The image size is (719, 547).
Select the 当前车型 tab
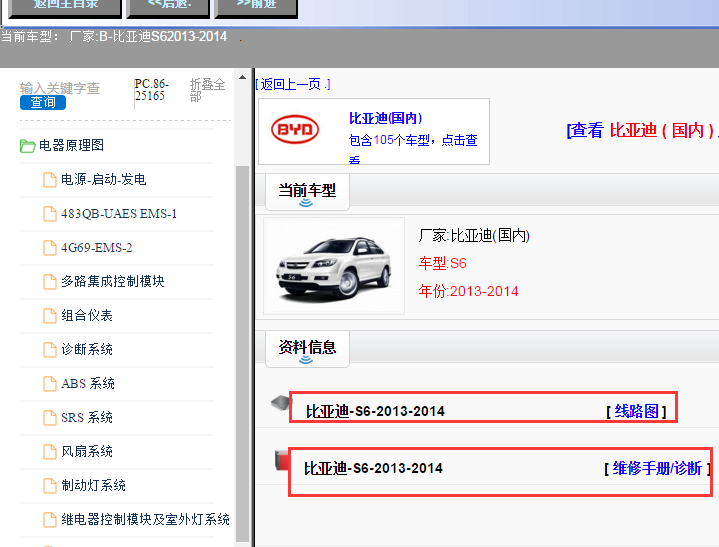[x=307, y=192]
